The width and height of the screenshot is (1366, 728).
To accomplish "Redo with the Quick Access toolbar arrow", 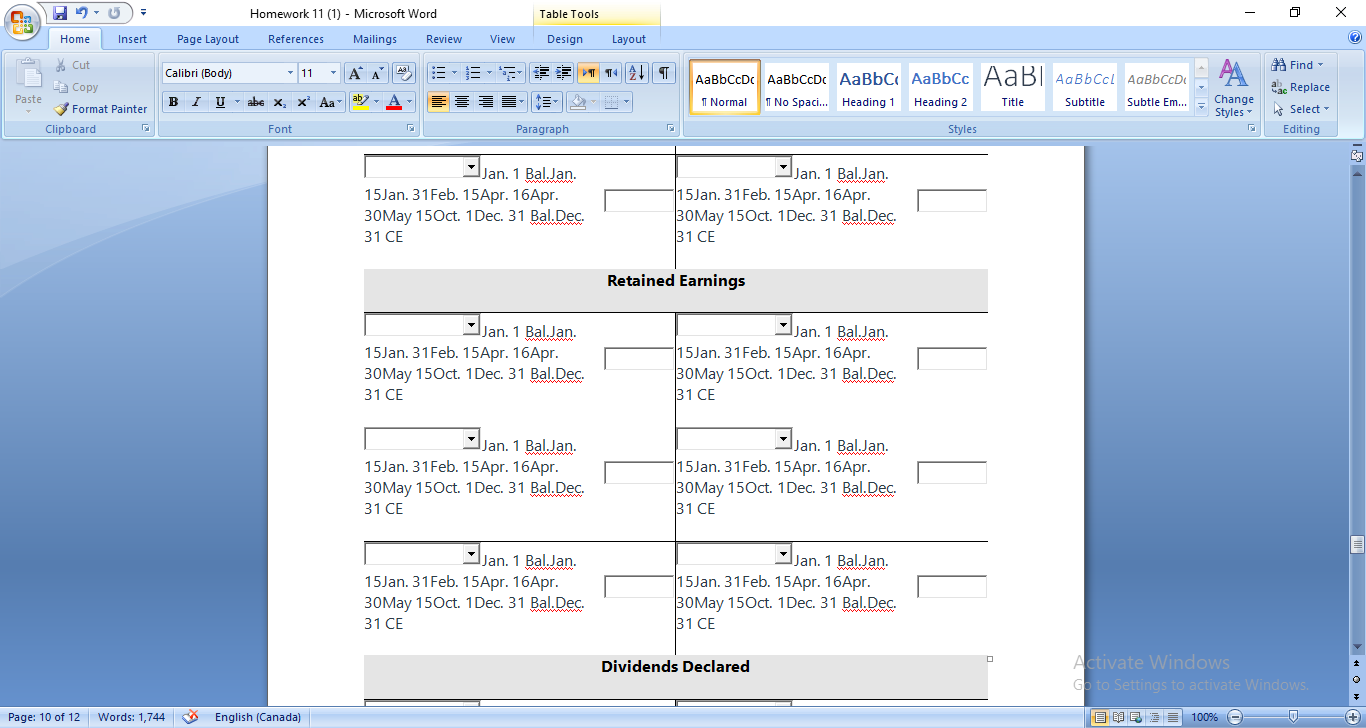I will pos(113,13).
